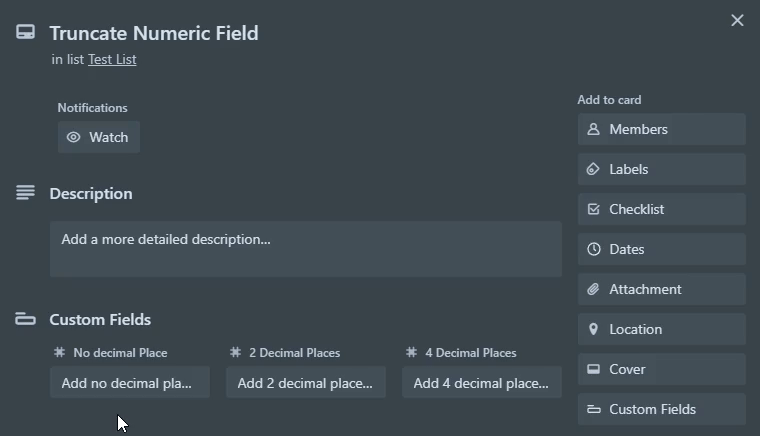Click the eye icon in Watch
Viewport: 760px width, 436px height.
pos(73,137)
